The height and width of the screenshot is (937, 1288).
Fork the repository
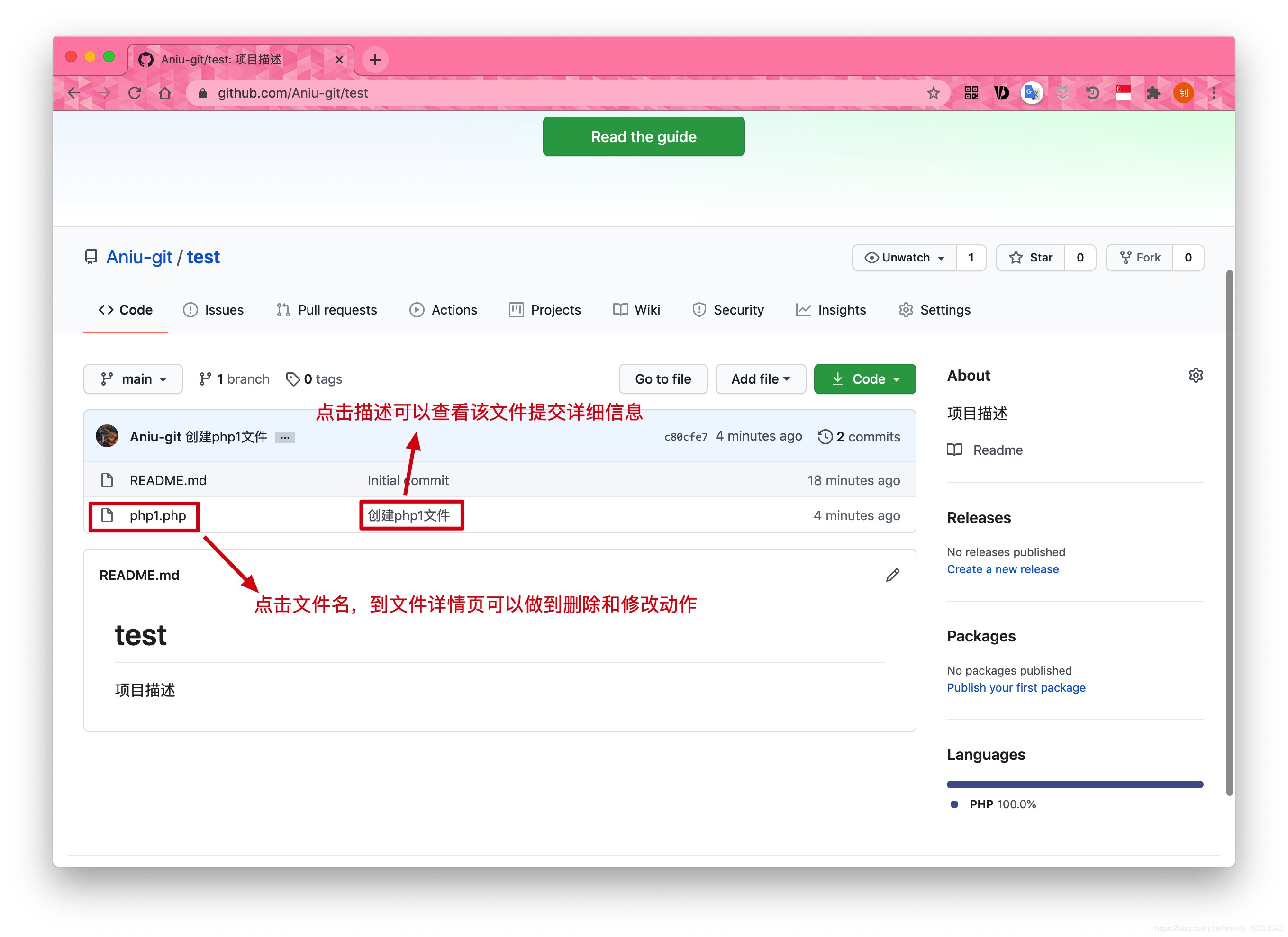point(1139,258)
